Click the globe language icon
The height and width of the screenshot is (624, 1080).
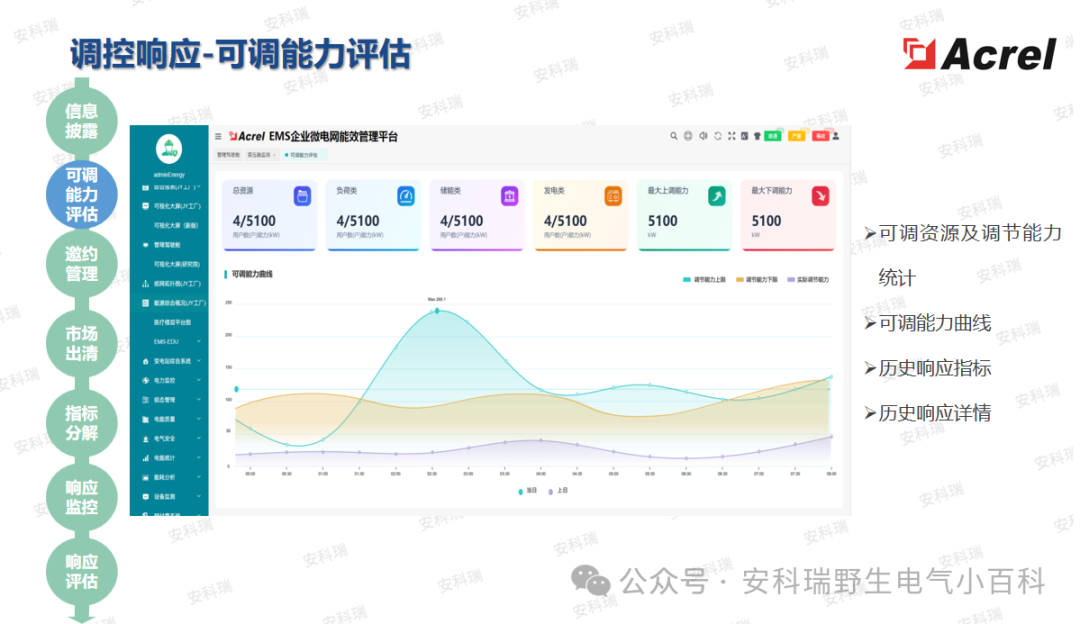click(688, 136)
